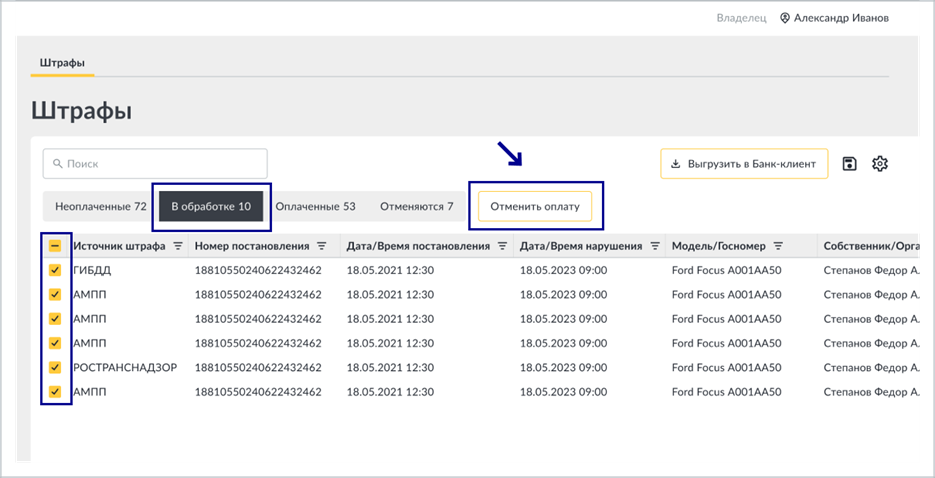Screen dimensions: 935x478
Task: Click the user profile icon beside Александр Иванов
Action: coord(785,18)
